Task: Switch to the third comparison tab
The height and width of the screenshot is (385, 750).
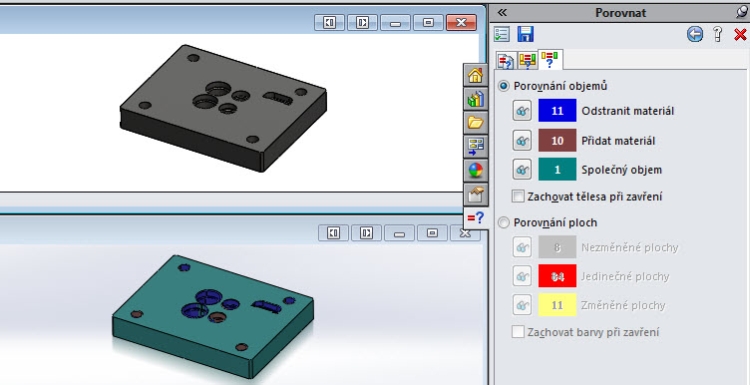Action: 550,60
